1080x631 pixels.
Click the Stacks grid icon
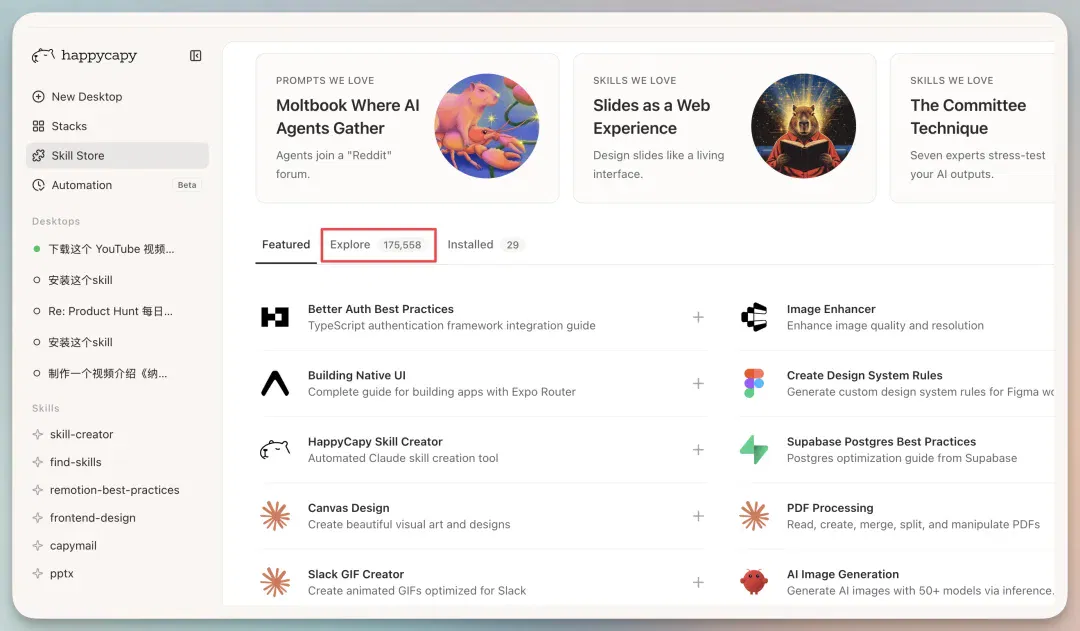[39, 126]
